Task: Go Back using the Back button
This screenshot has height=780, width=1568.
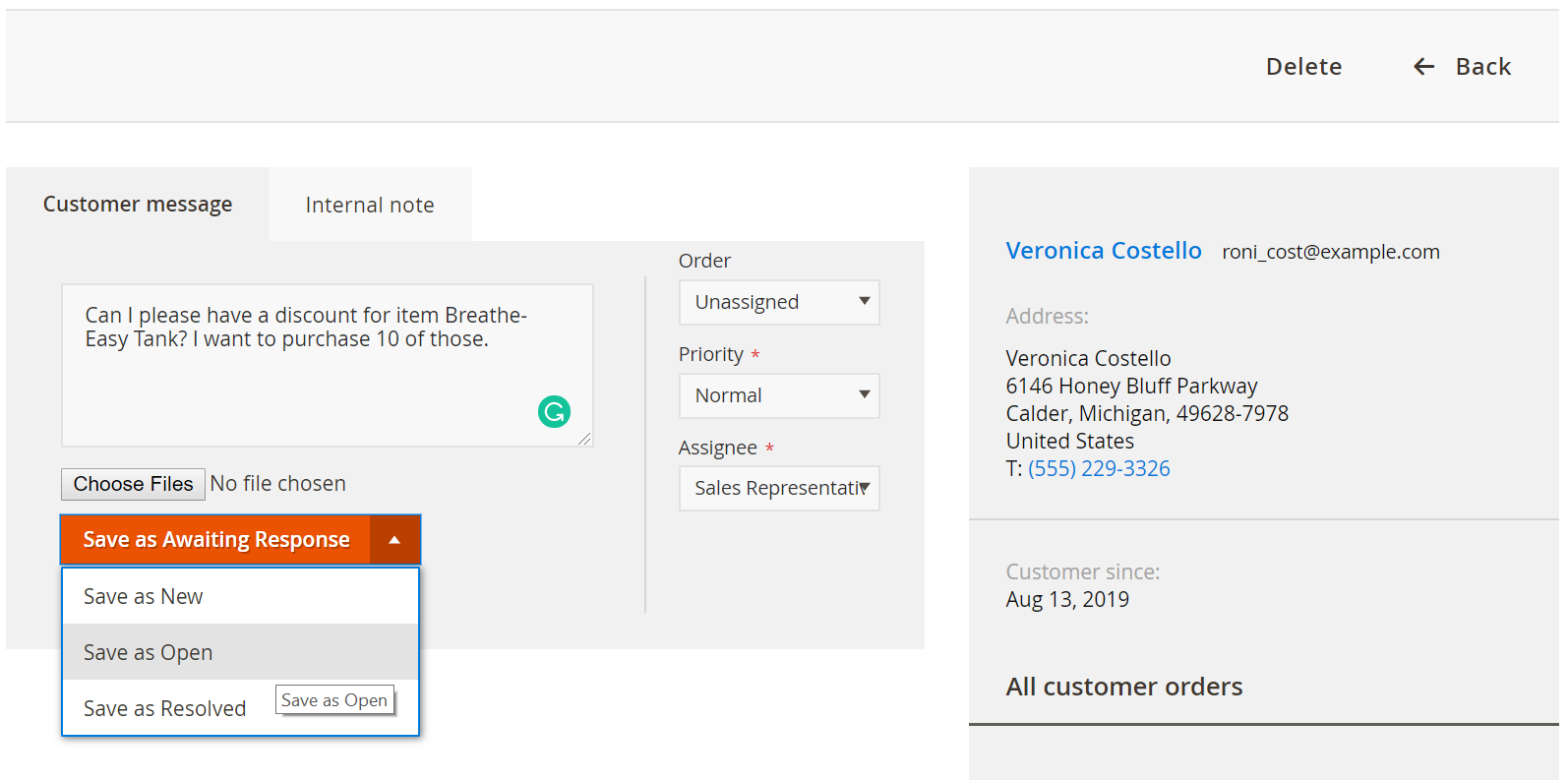Action: coord(1462,67)
